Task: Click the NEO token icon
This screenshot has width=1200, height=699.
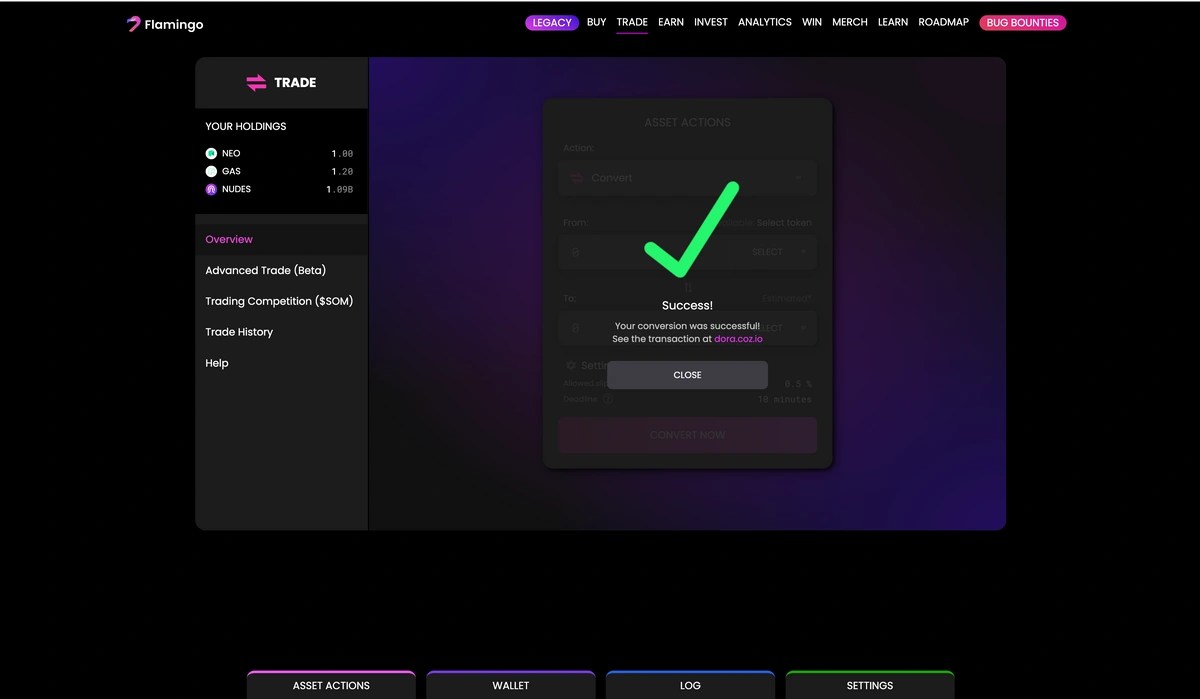Action: point(211,153)
